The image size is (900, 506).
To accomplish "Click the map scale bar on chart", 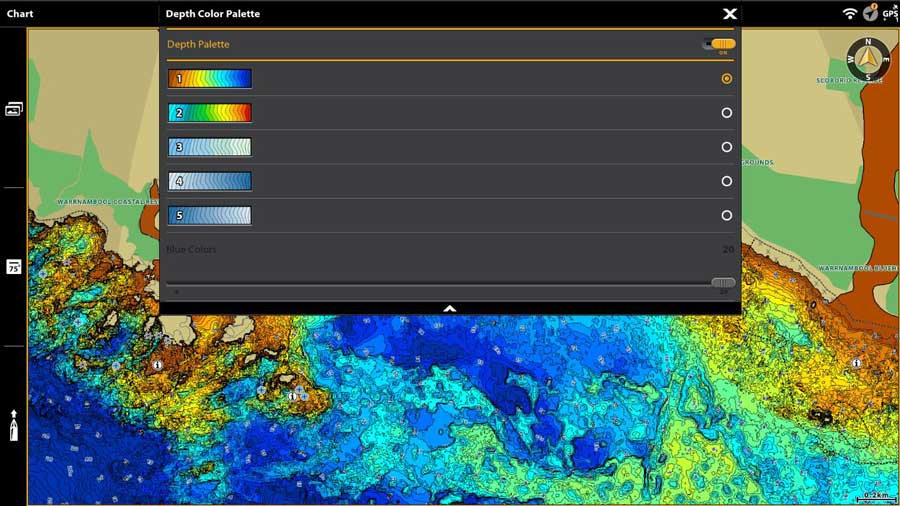I will (875, 496).
